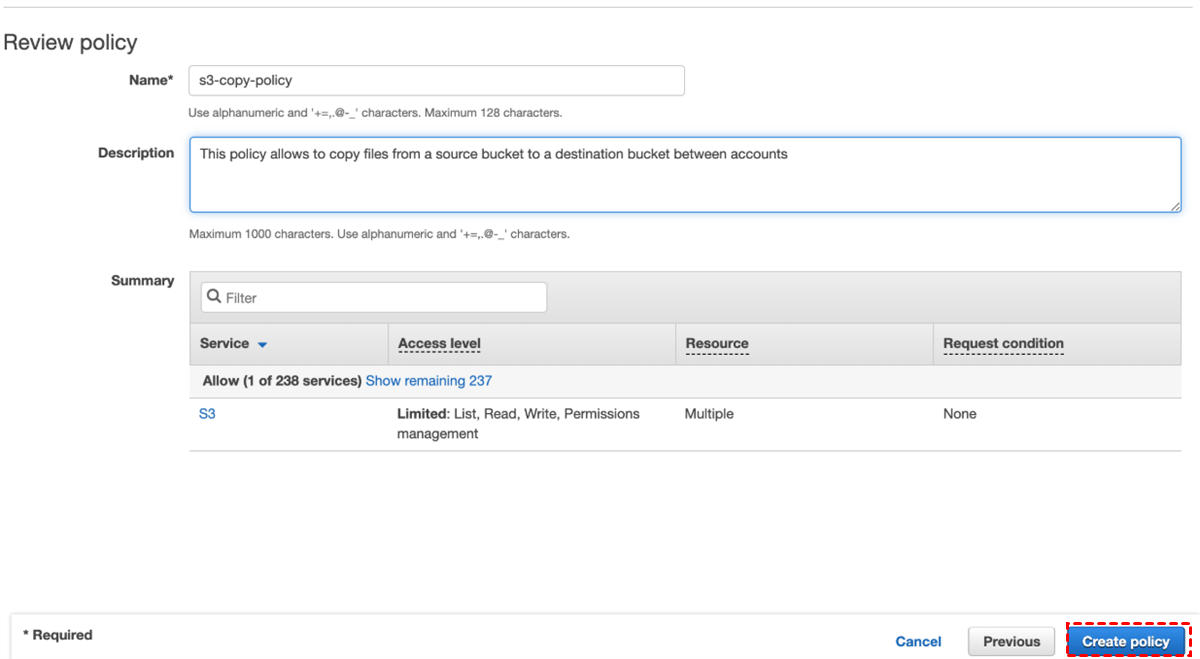Click the magnifier icon in the Filter box
1200x659 pixels.
coord(213,297)
